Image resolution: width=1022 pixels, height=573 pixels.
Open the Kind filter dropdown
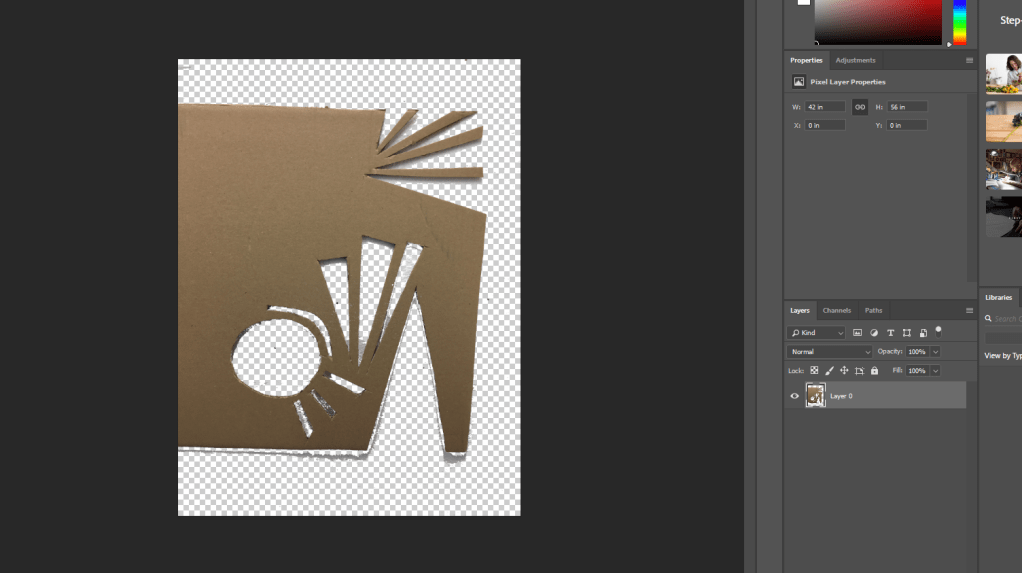(817, 333)
